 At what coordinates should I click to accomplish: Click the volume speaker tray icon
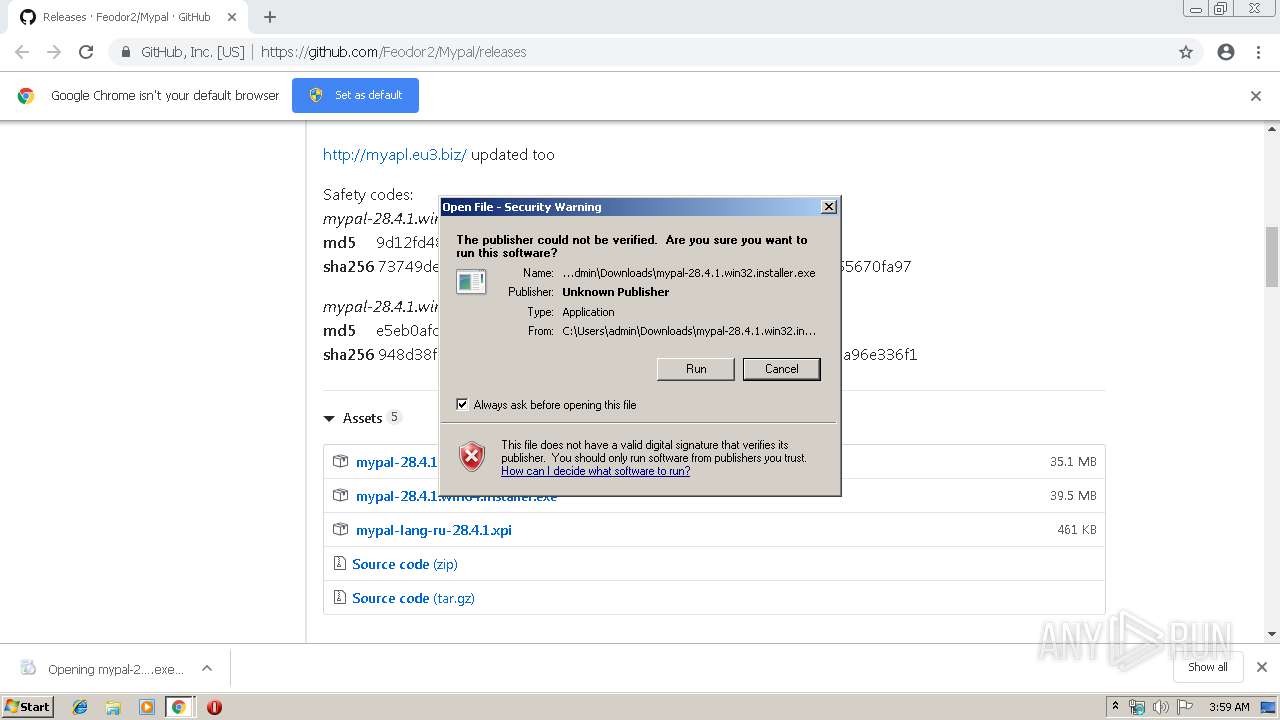point(1161,707)
